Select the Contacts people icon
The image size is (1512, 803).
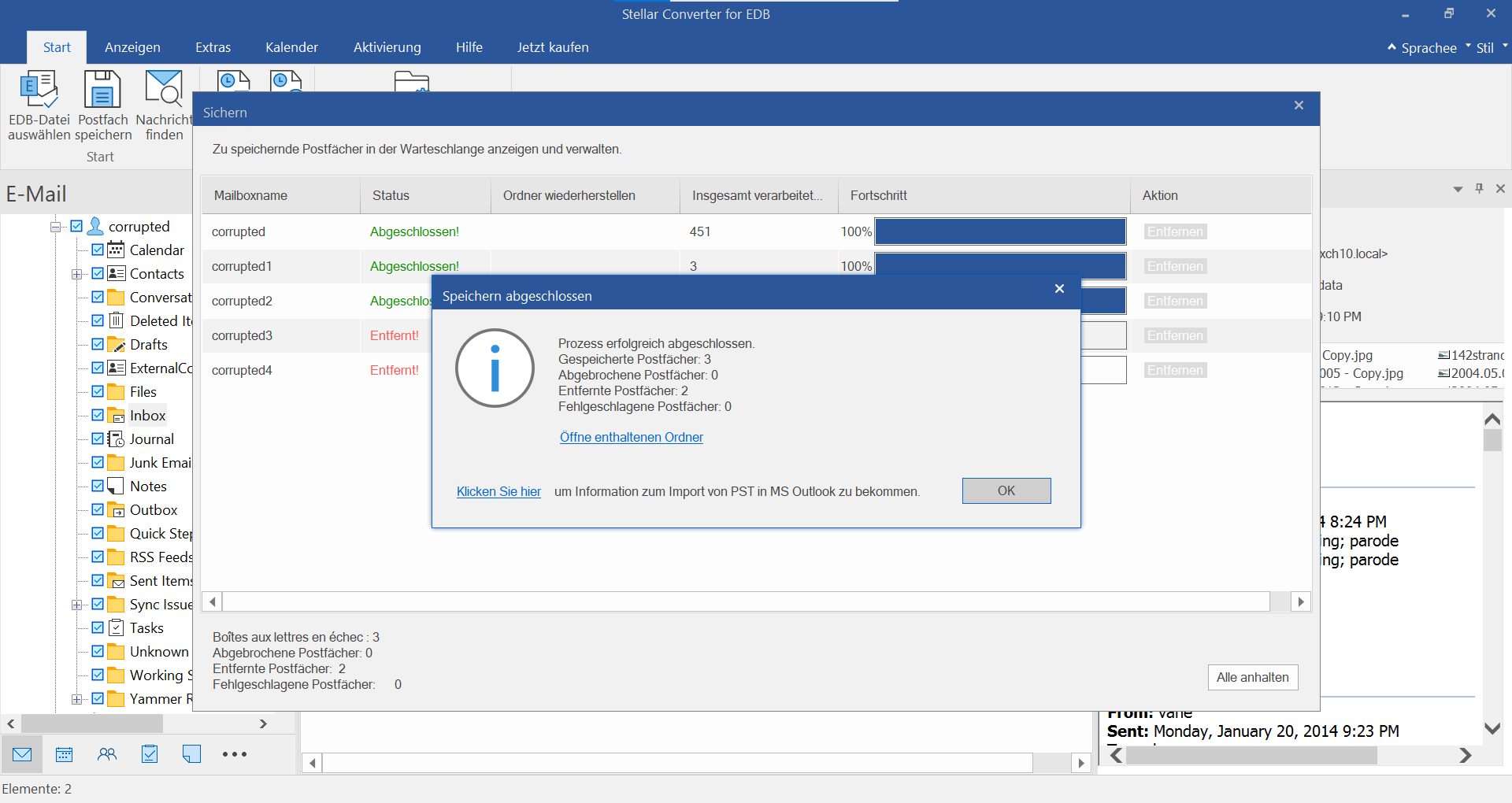pos(107,754)
